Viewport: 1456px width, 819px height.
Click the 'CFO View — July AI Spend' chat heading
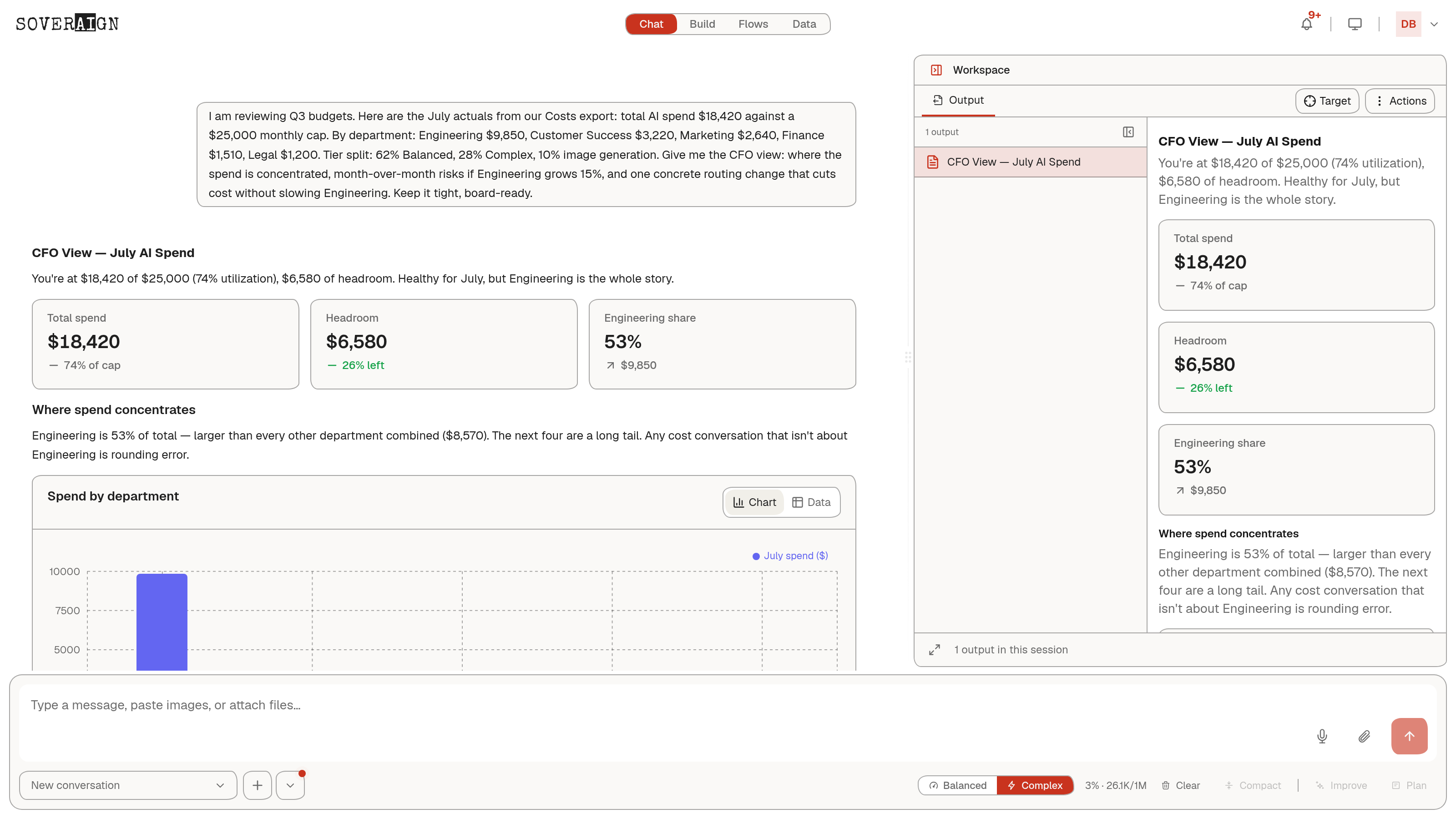[x=113, y=253]
